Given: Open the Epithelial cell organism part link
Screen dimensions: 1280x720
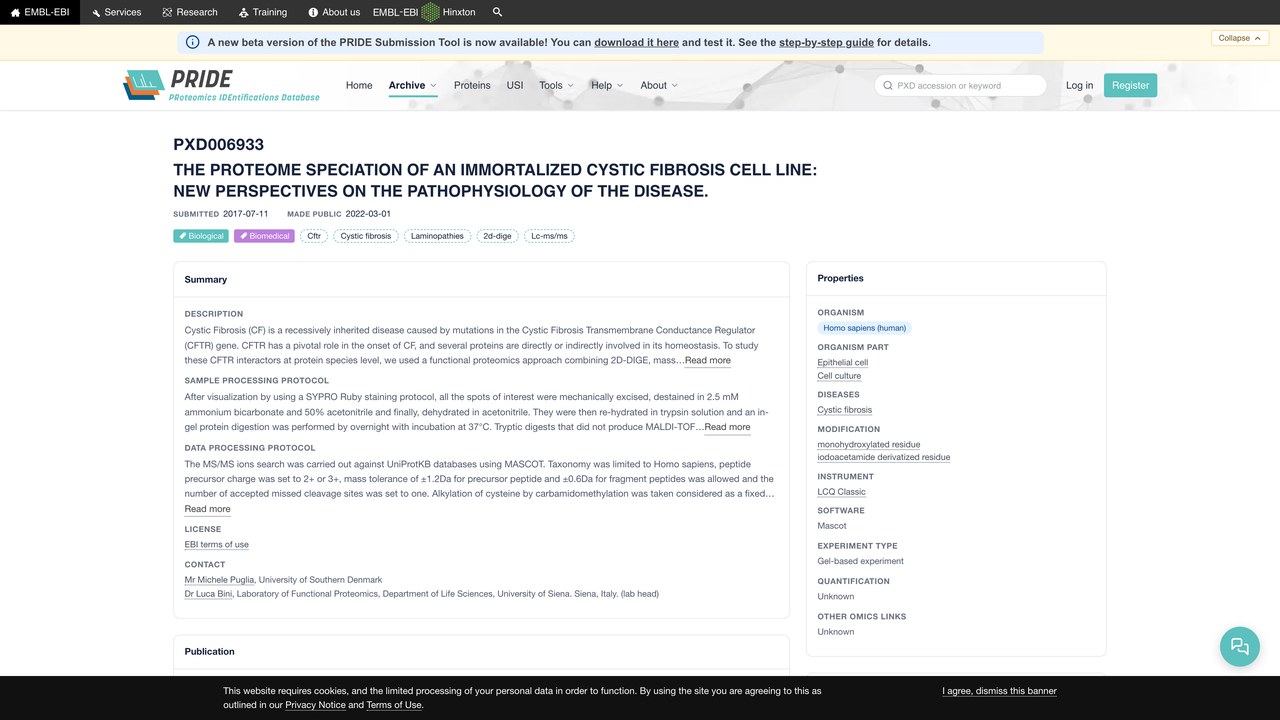Looking at the screenshot, I should click(x=842, y=363).
